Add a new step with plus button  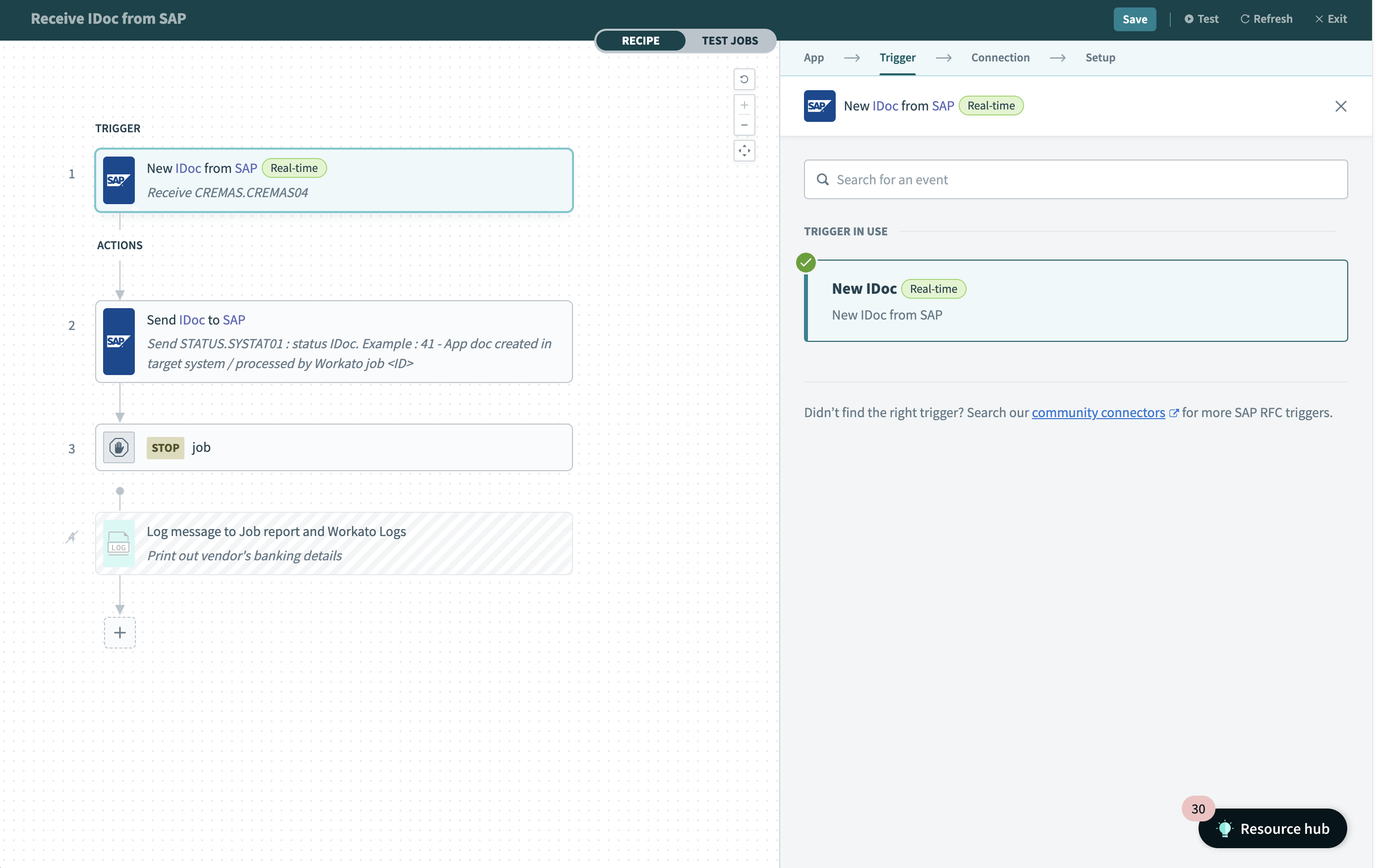119,632
